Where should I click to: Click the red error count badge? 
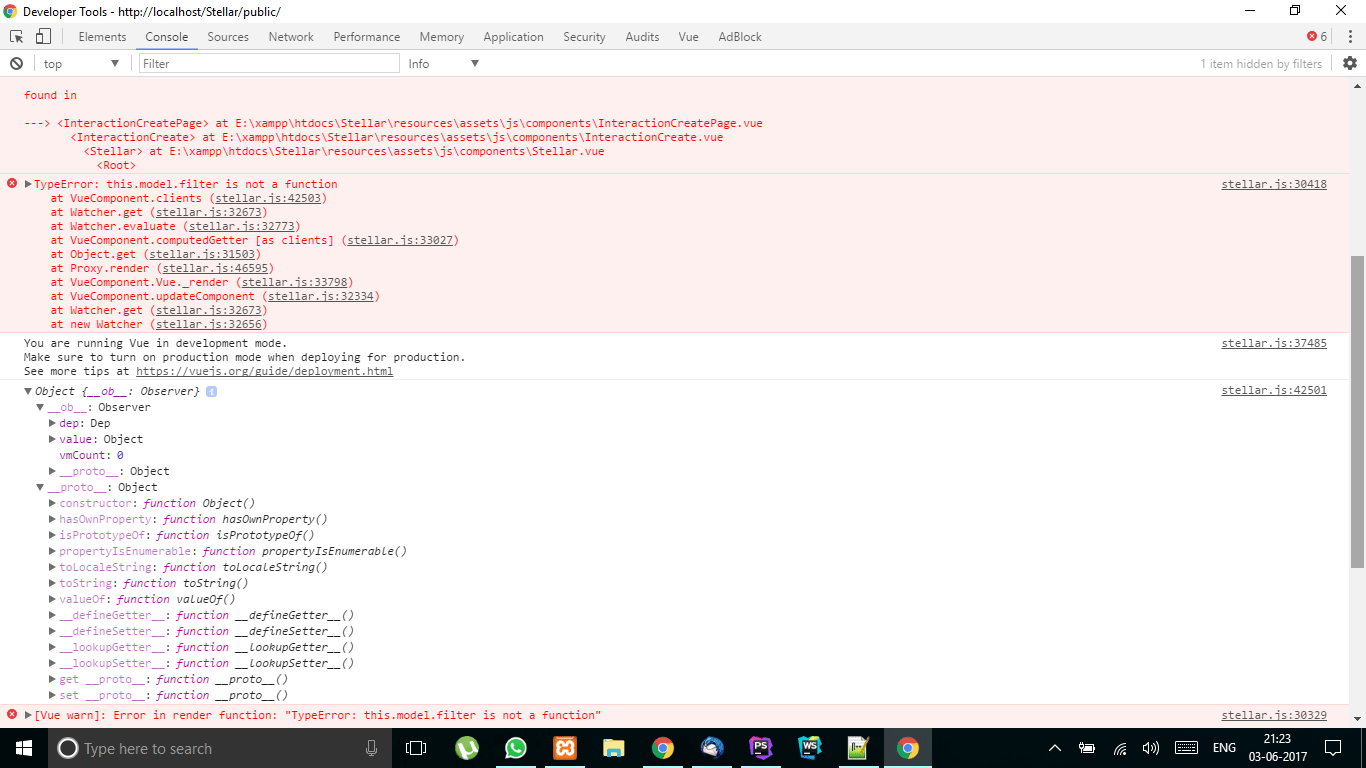point(1311,36)
